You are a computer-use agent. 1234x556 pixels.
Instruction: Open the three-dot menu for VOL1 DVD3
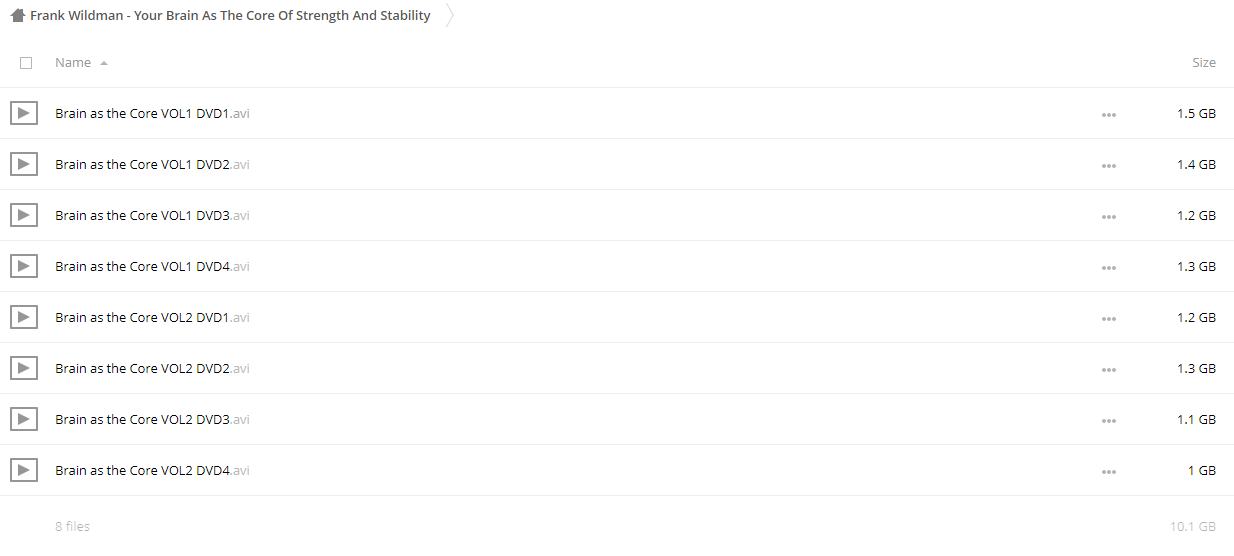(1108, 216)
